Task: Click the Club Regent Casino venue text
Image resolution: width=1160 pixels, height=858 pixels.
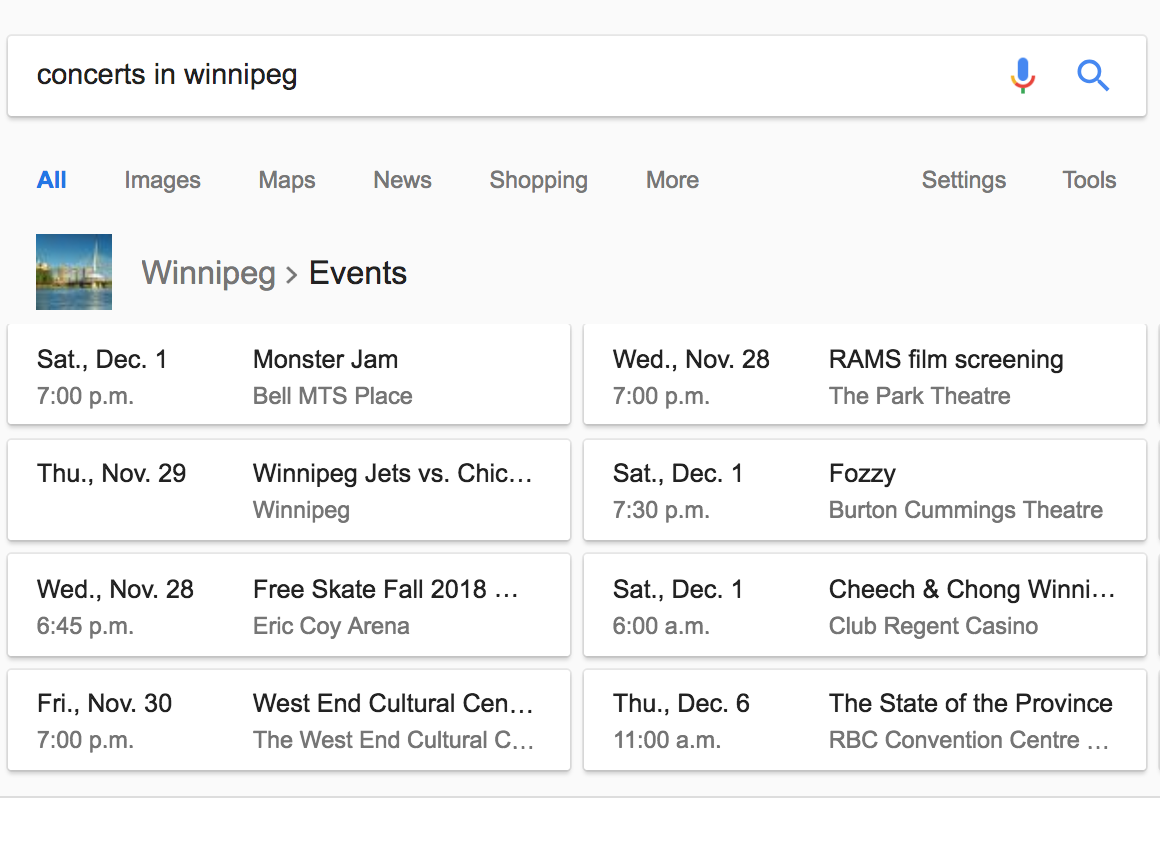Action: point(933,626)
